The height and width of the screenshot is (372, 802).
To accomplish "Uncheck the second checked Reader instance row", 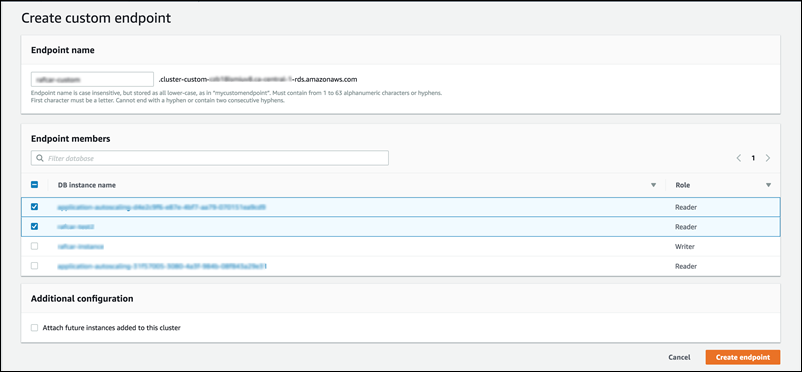I will 35,226.
